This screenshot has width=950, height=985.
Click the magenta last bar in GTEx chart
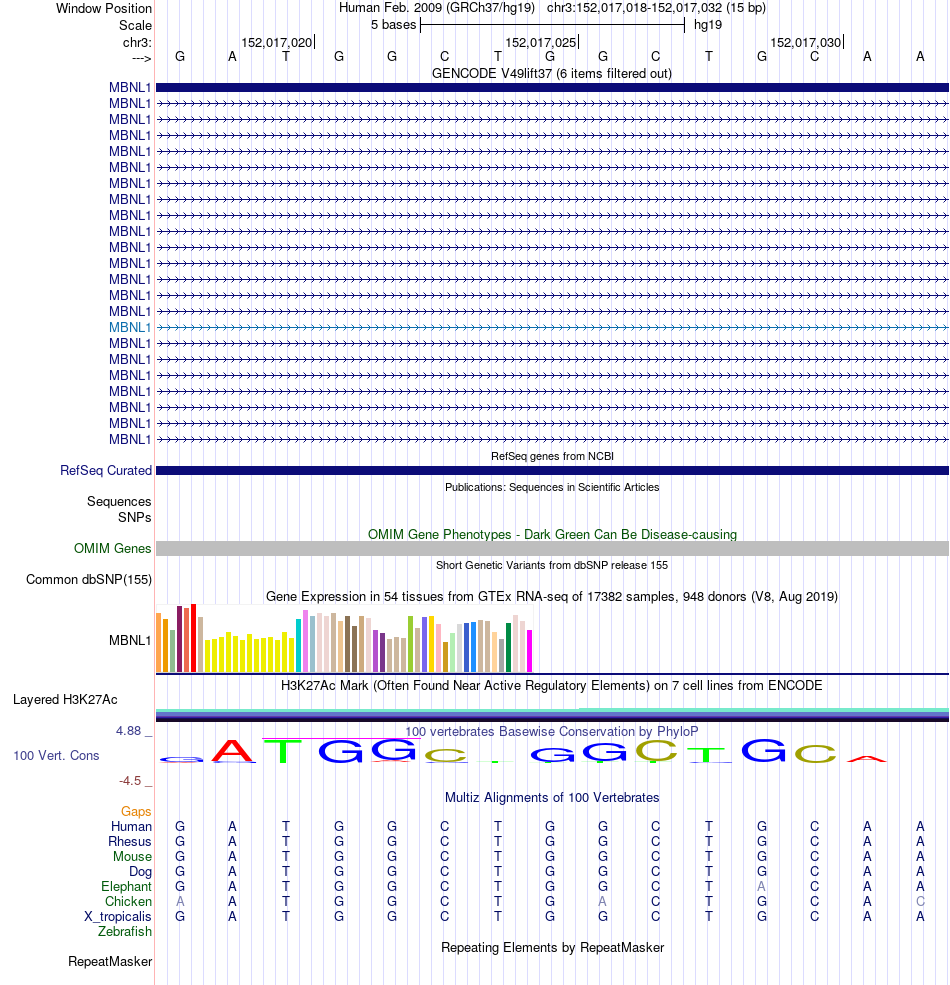[530, 651]
